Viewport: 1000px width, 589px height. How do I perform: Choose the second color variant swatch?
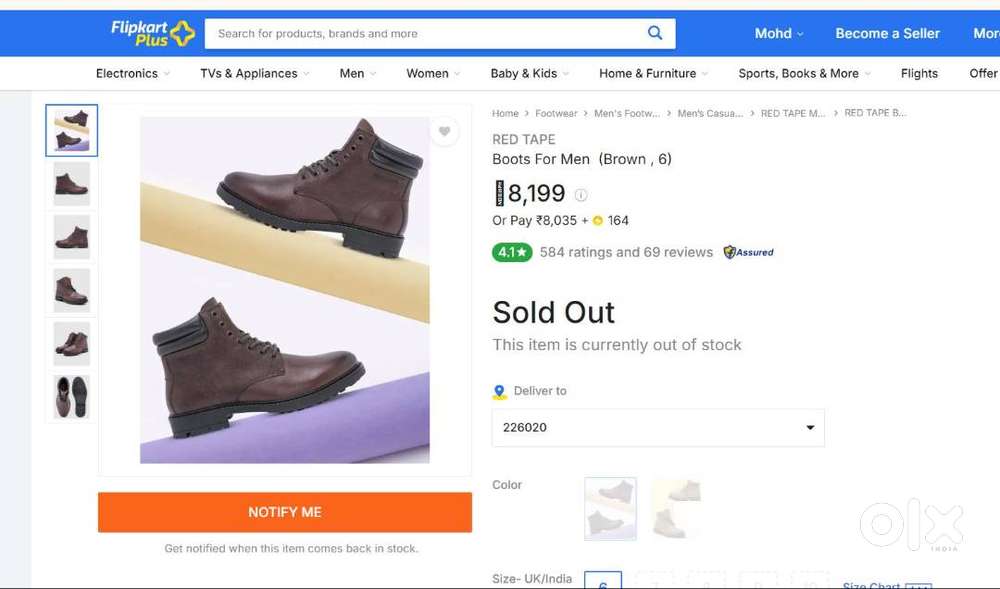point(677,509)
